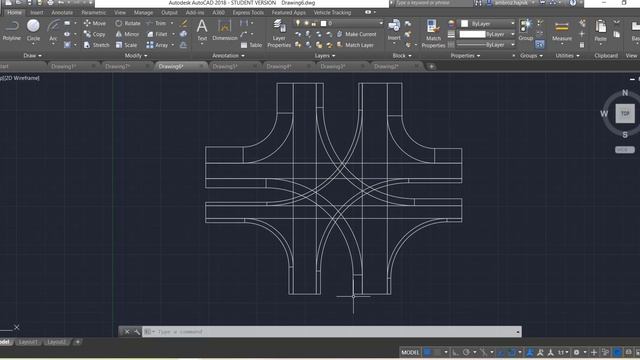This screenshot has width=640, height=360.
Task: Activate the Scale command
Action: coord(126,45)
